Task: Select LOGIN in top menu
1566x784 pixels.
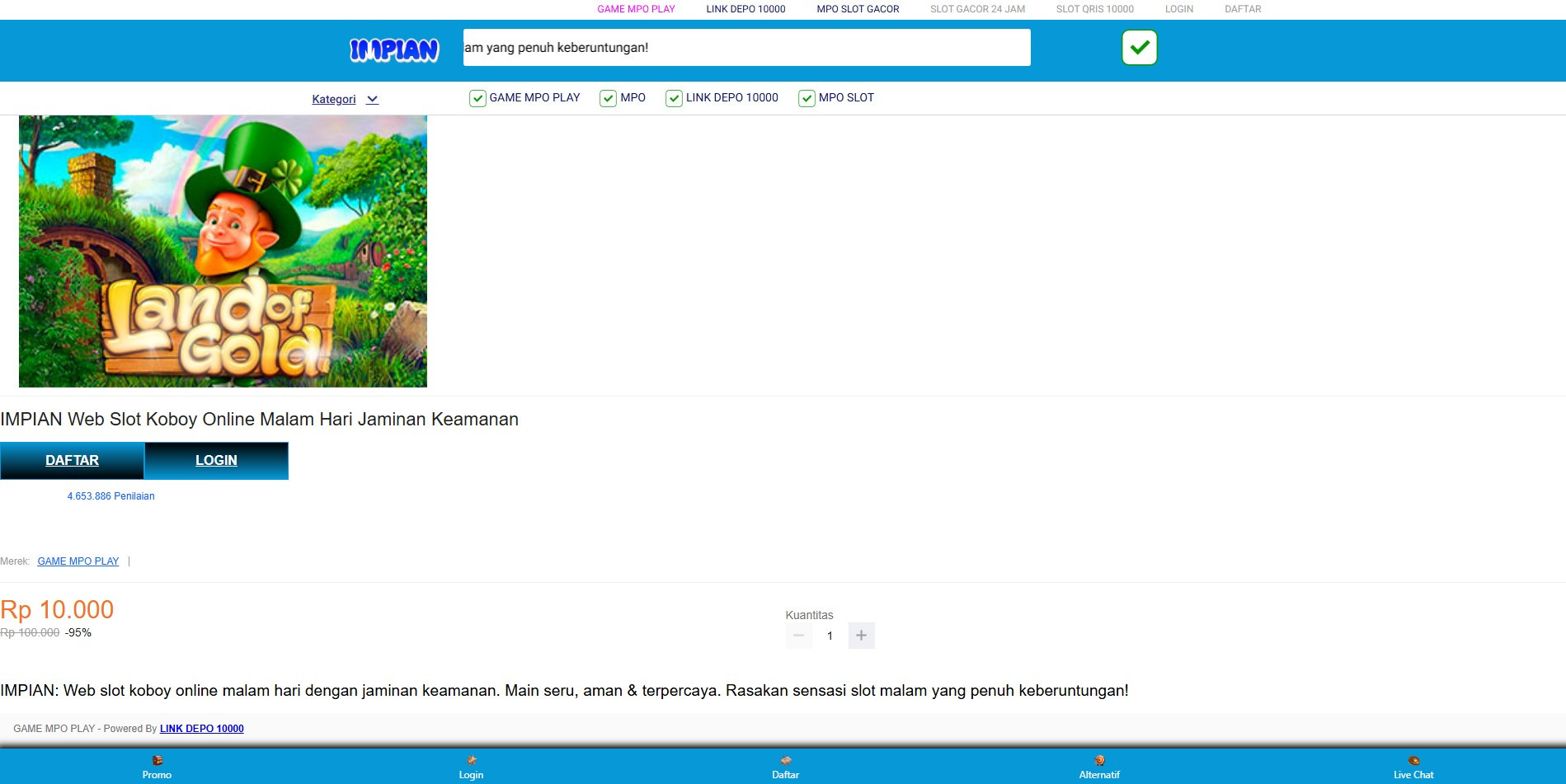Action: point(1178,9)
